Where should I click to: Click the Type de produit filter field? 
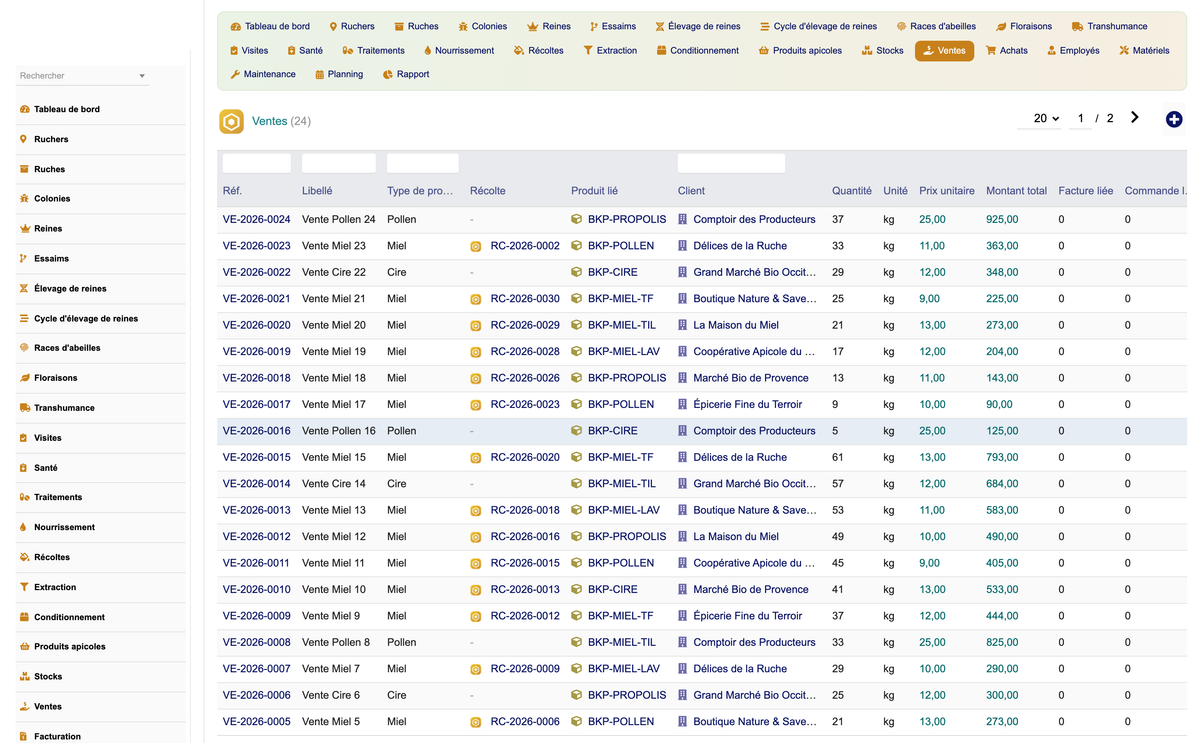tap(423, 163)
